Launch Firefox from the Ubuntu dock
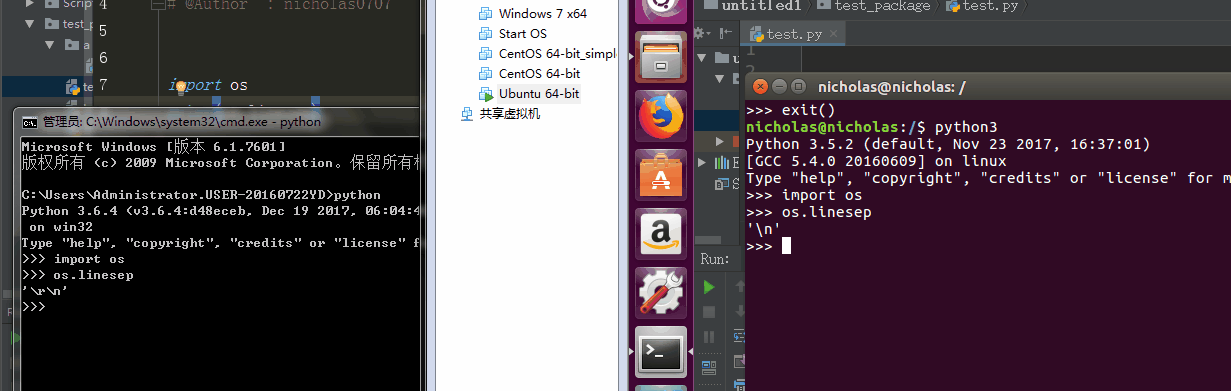The image size is (1231, 391). (661, 117)
